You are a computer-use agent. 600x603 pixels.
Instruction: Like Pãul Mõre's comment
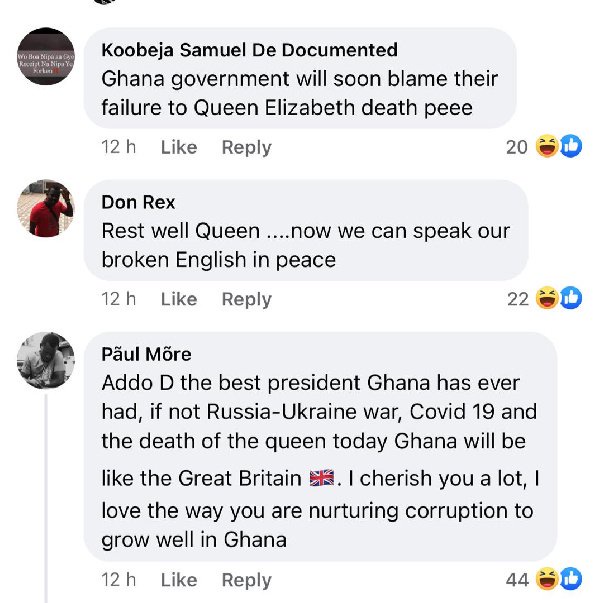tap(179, 580)
